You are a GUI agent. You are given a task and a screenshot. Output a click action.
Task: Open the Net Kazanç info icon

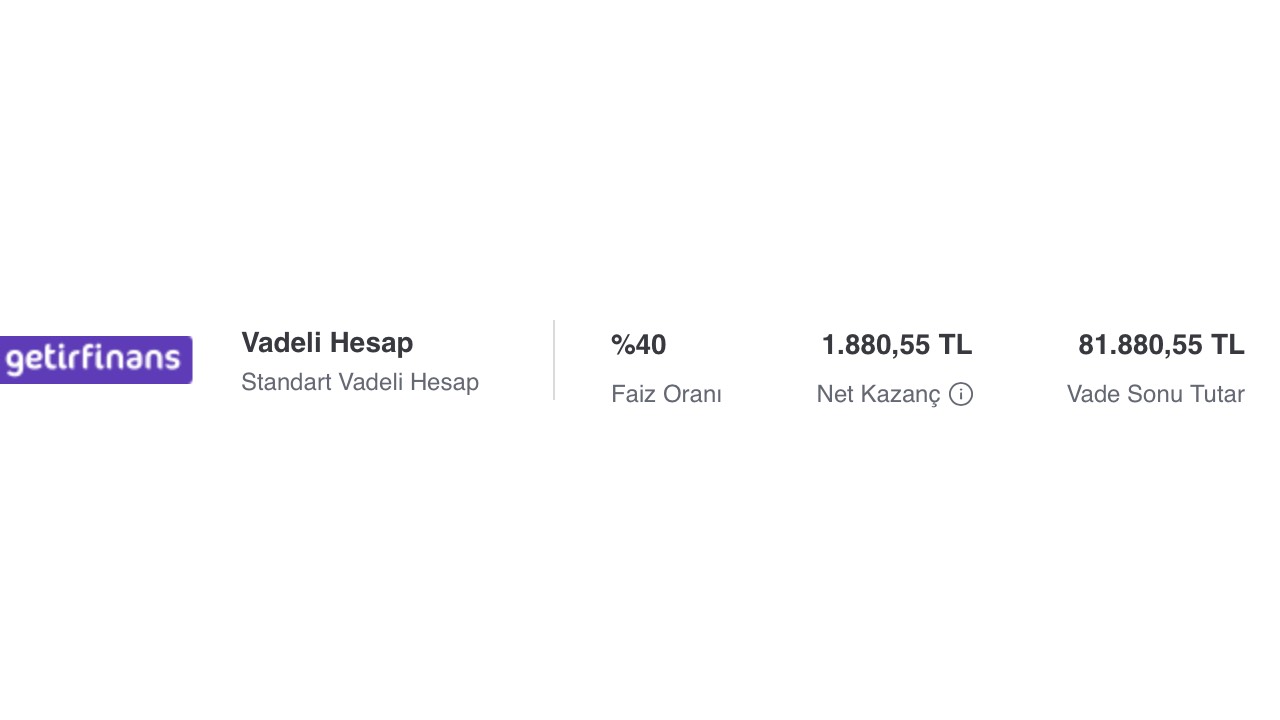[961, 394]
